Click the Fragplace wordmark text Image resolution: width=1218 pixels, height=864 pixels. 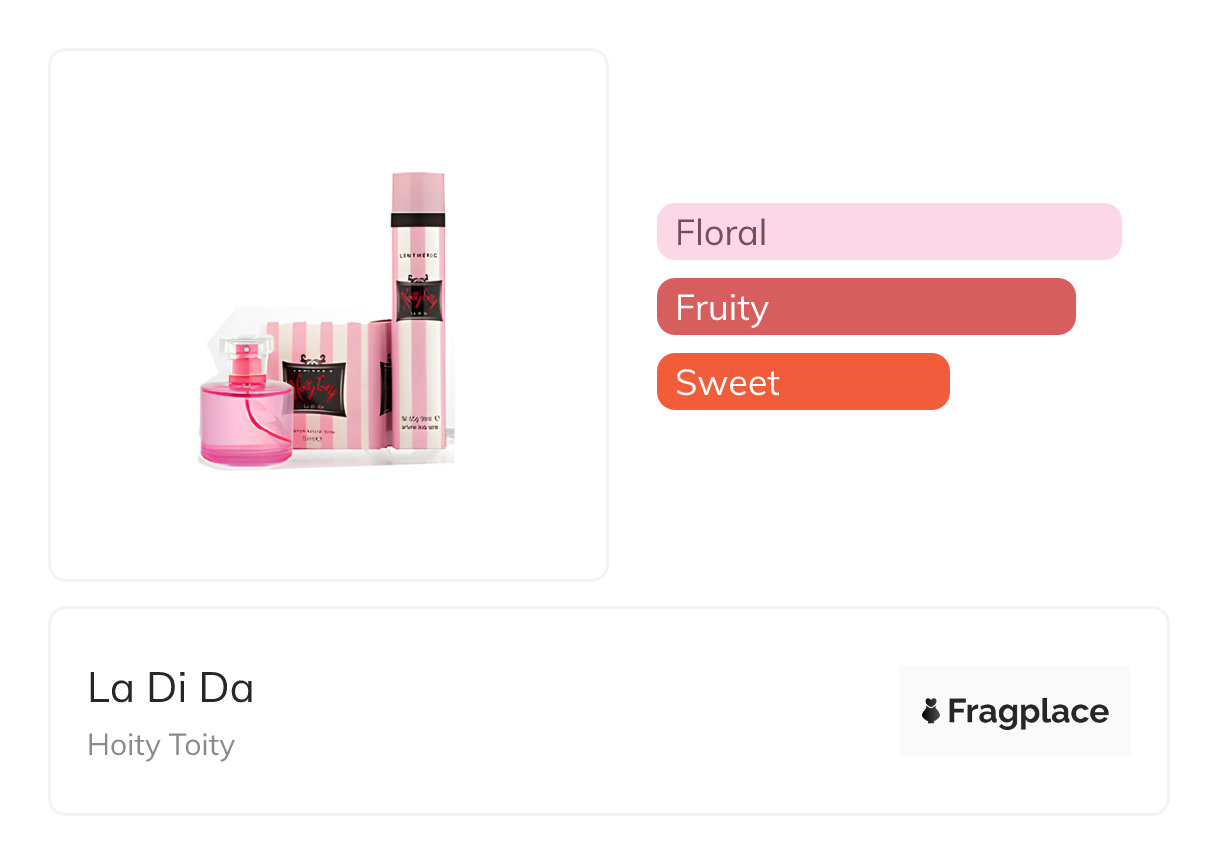click(x=1028, y=711)
